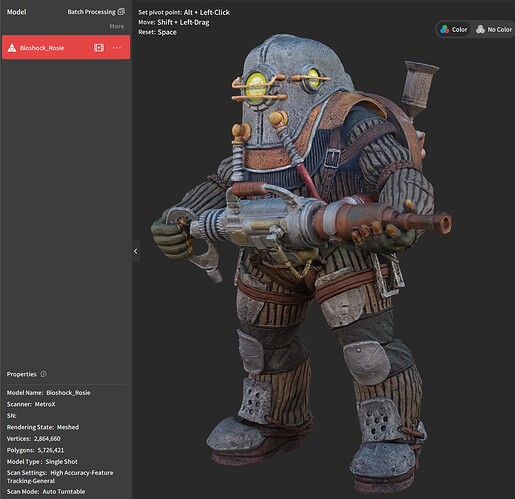Click the Vertices value 2,864,660
The image size is (515, 499).
pyautogui.click(x=47, y=438)
